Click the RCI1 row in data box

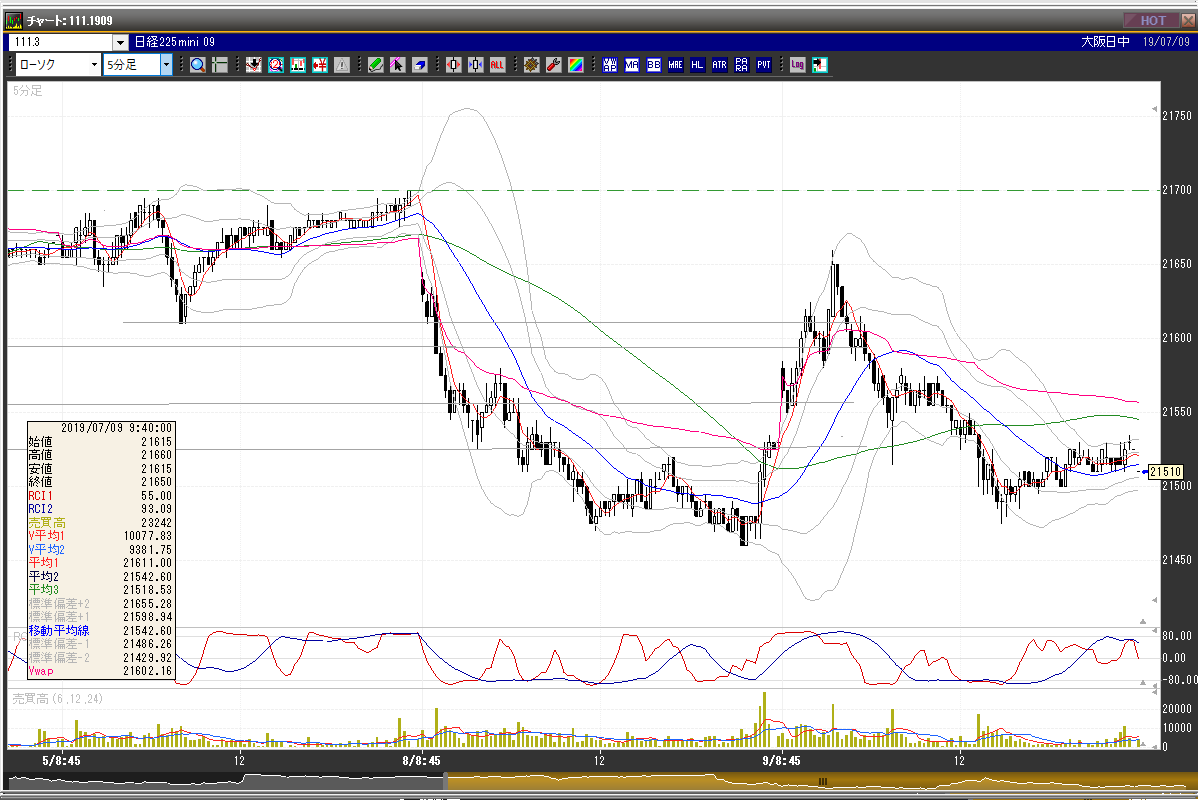click(101, 496)
